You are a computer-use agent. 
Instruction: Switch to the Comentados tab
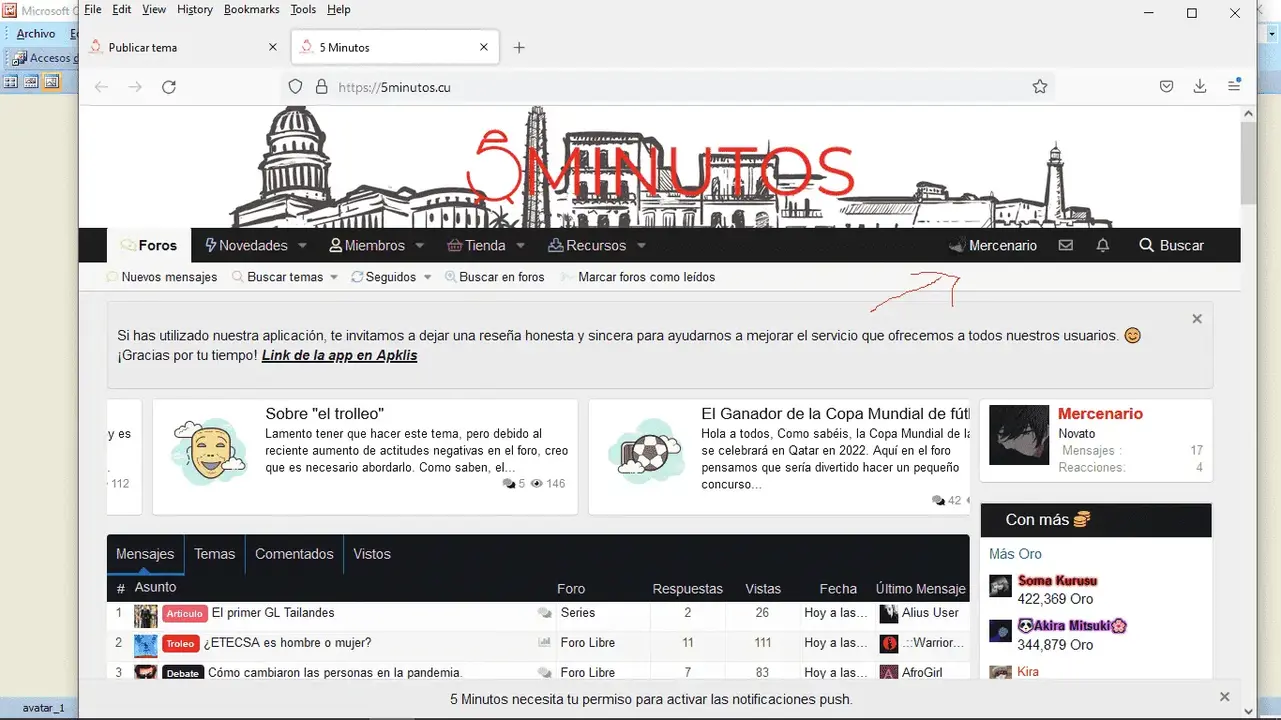(x=294, y=554)
